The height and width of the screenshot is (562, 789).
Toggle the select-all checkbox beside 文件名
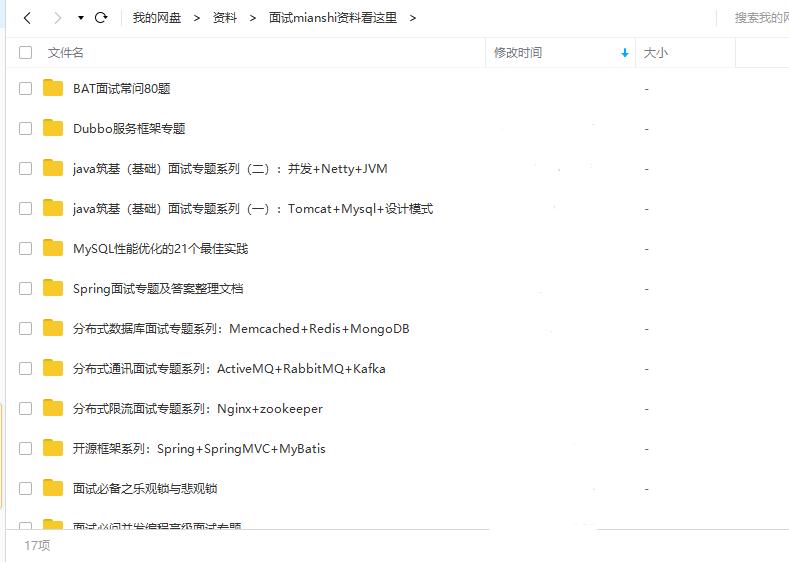pyautogui.click(x=25, y=53)
